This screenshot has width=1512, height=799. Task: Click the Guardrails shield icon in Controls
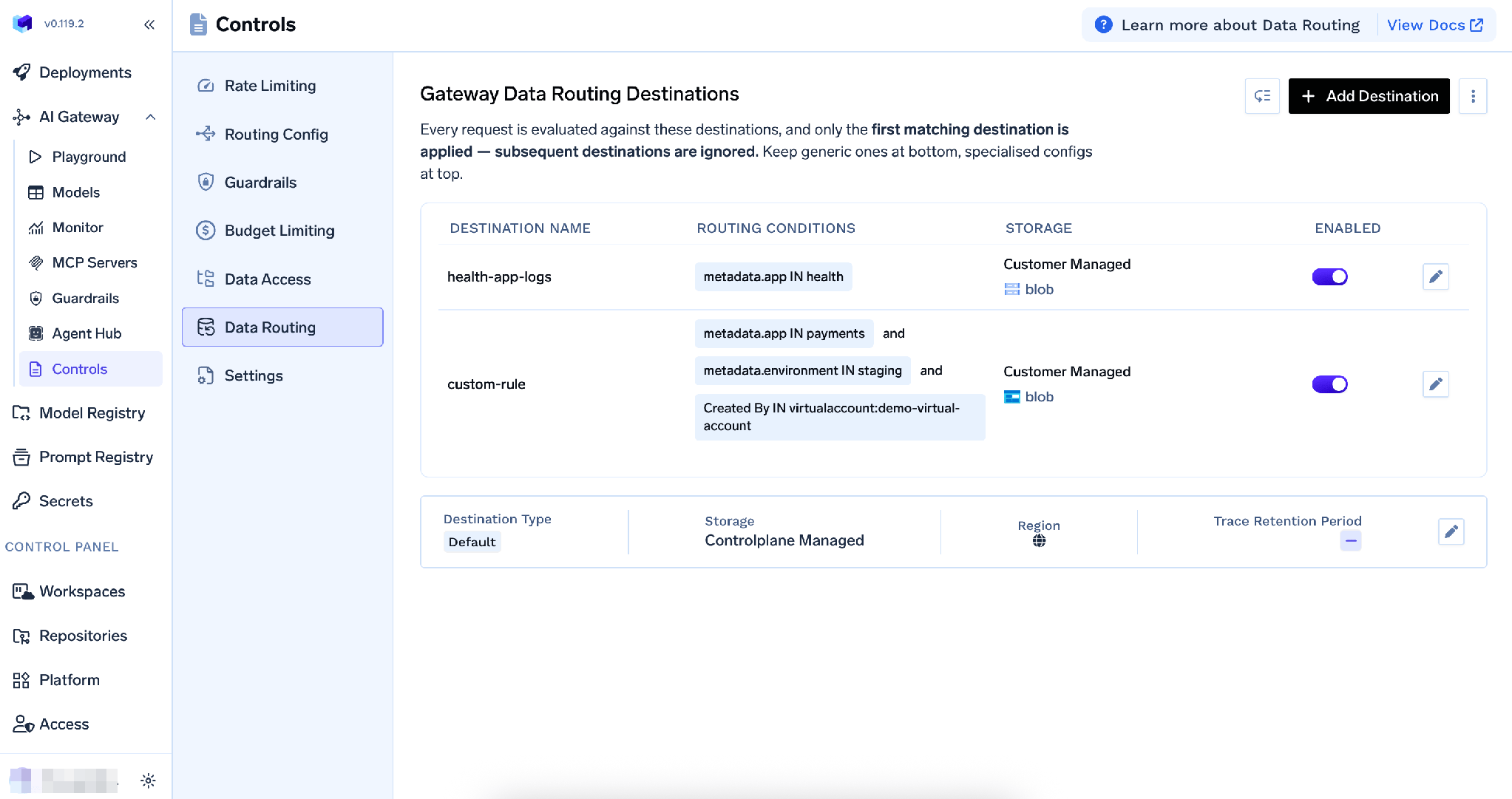(206, 182)
